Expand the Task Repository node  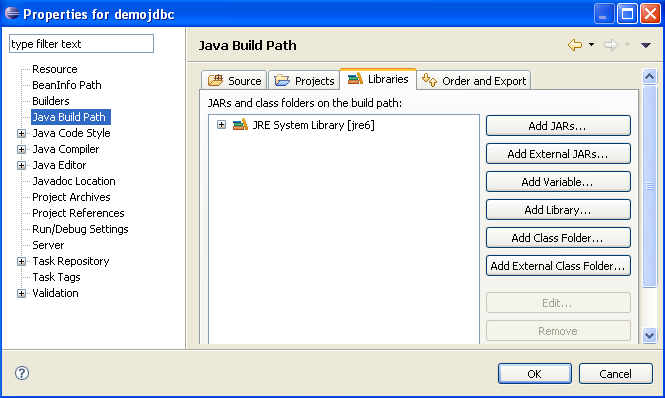(21, 261)
